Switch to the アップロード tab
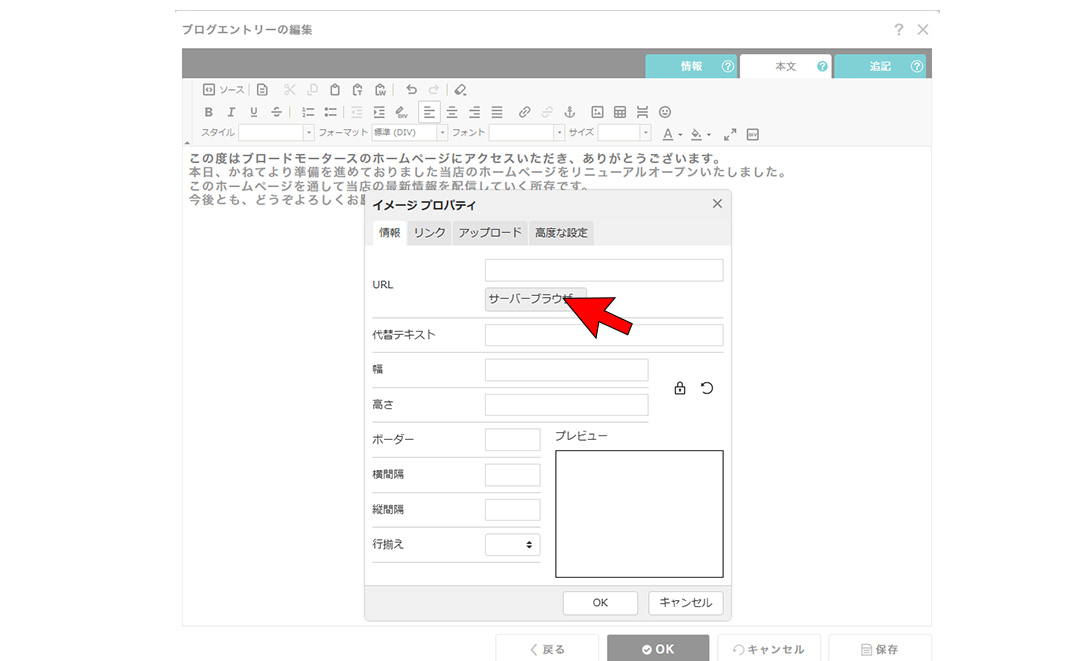1088x661 pixels. pos(490,232)
